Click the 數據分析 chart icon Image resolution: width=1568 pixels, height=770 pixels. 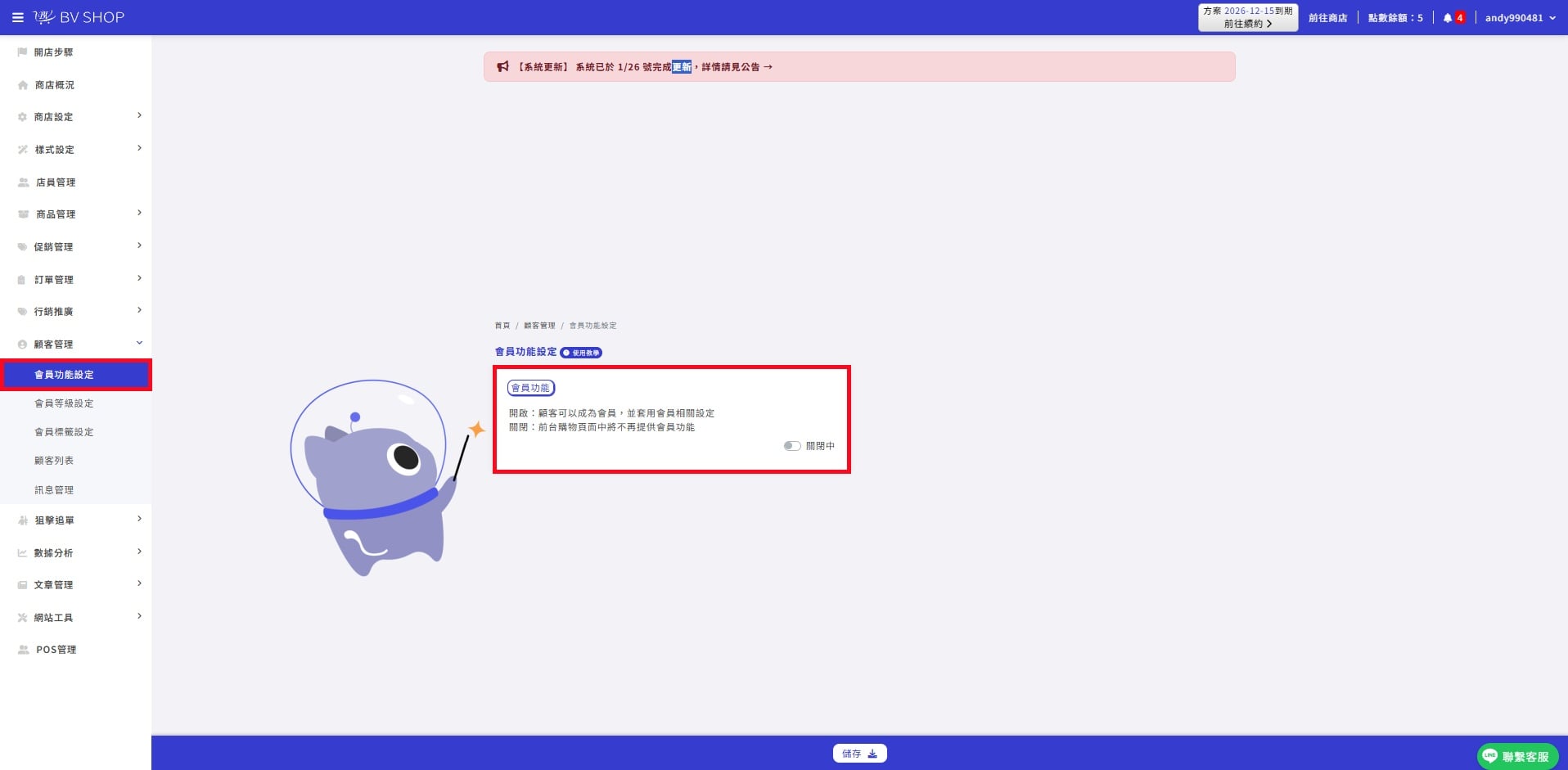click(x=22, y=553)
